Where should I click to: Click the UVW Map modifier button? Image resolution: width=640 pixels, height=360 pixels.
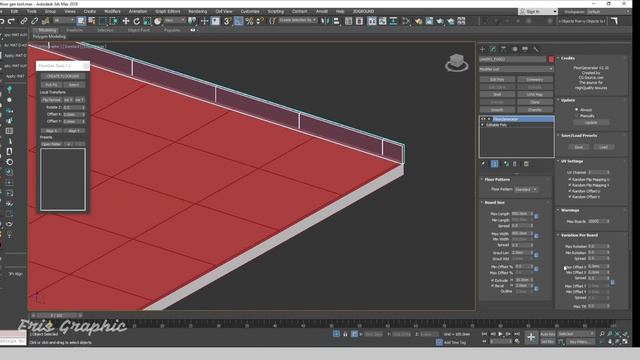point(535,94)
